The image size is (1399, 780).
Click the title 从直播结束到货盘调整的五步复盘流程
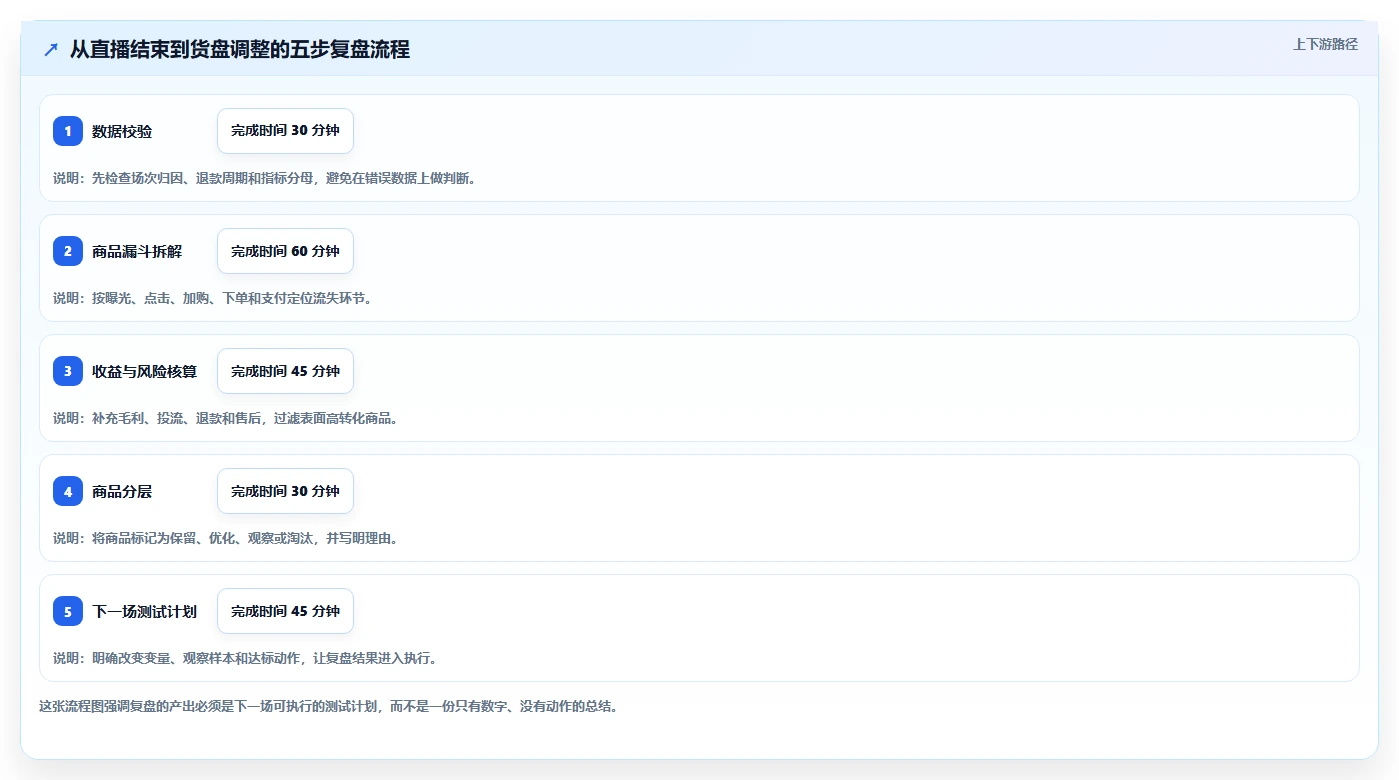point(240,49)
